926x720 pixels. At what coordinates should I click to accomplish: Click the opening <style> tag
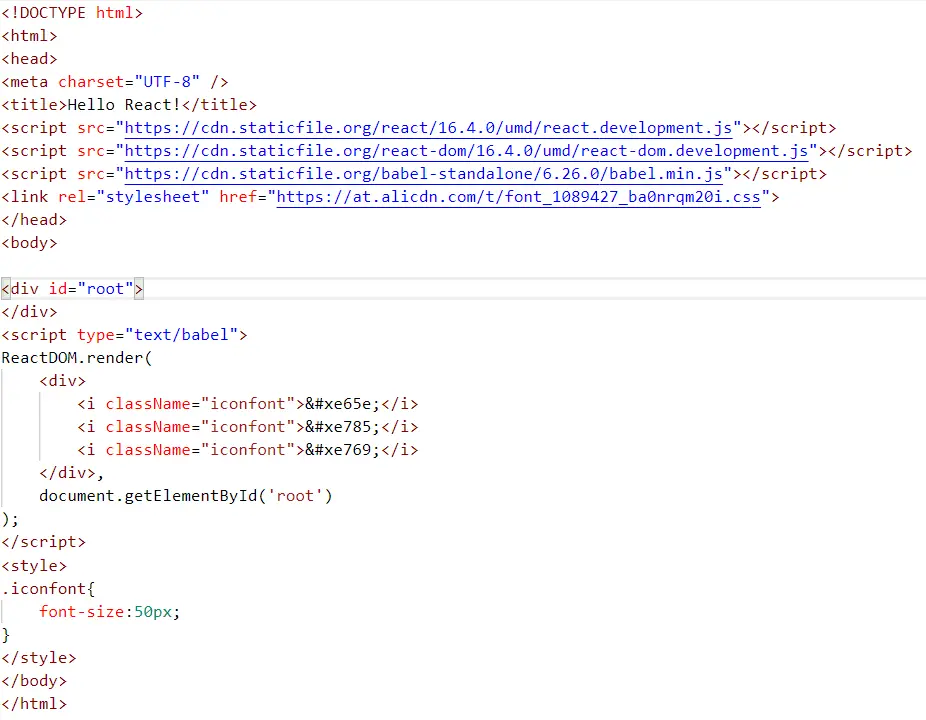(x=34, y=566)
